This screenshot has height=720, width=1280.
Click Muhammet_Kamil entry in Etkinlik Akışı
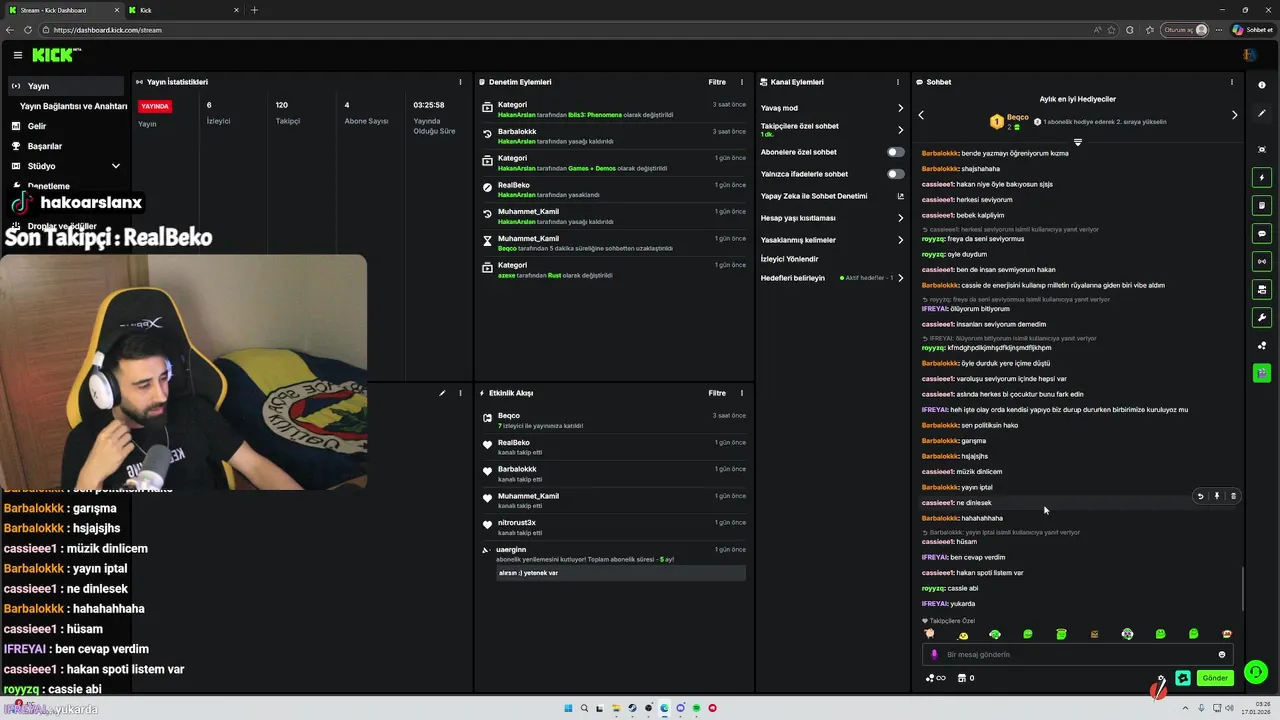pos(614,501)
